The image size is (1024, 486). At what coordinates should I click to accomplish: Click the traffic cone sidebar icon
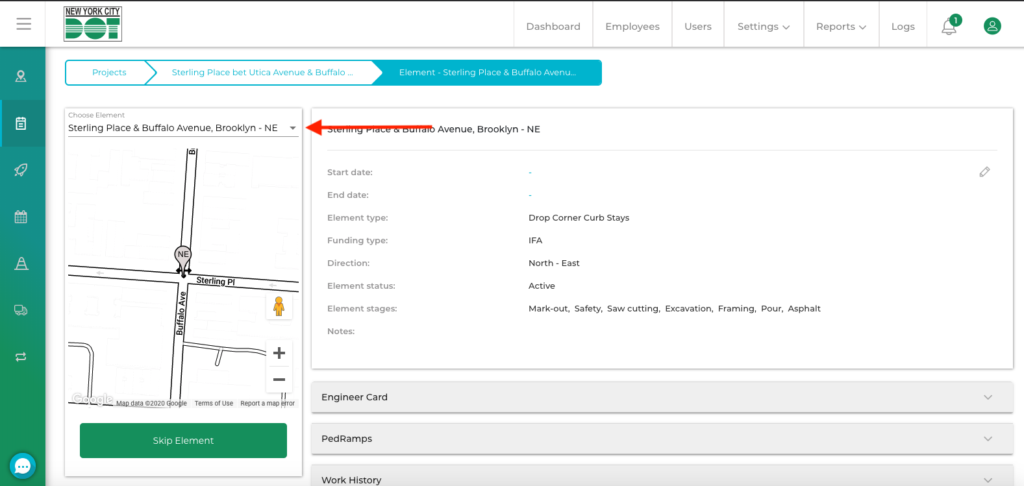[21, 263]
